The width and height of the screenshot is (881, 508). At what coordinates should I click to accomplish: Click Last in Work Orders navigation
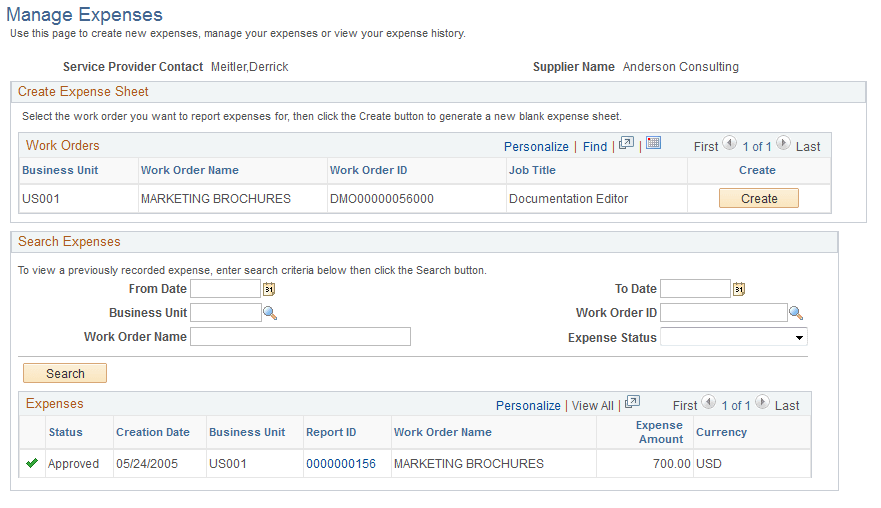point(808,147)
